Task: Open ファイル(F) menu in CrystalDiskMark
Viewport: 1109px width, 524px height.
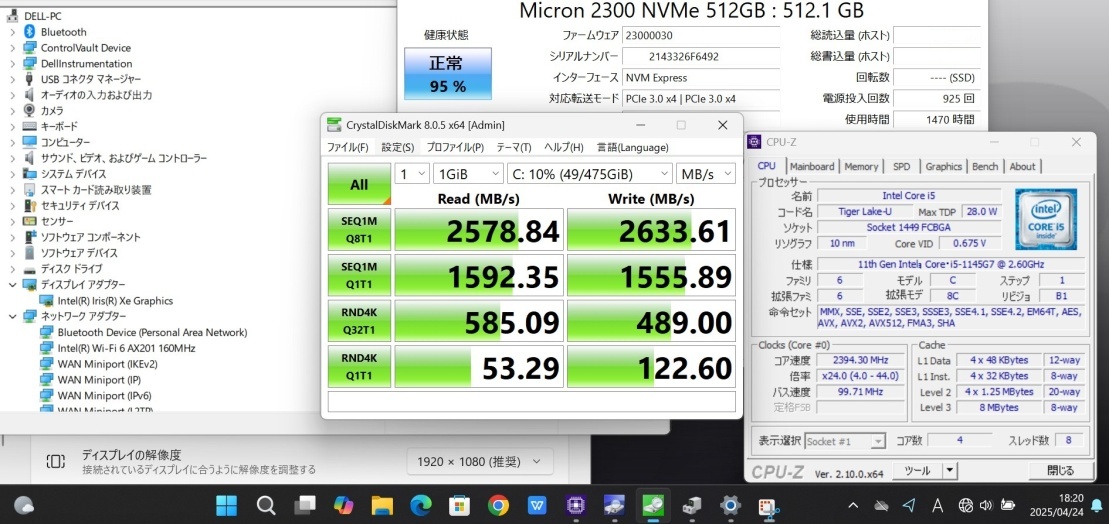Action: tap(347, 148)
